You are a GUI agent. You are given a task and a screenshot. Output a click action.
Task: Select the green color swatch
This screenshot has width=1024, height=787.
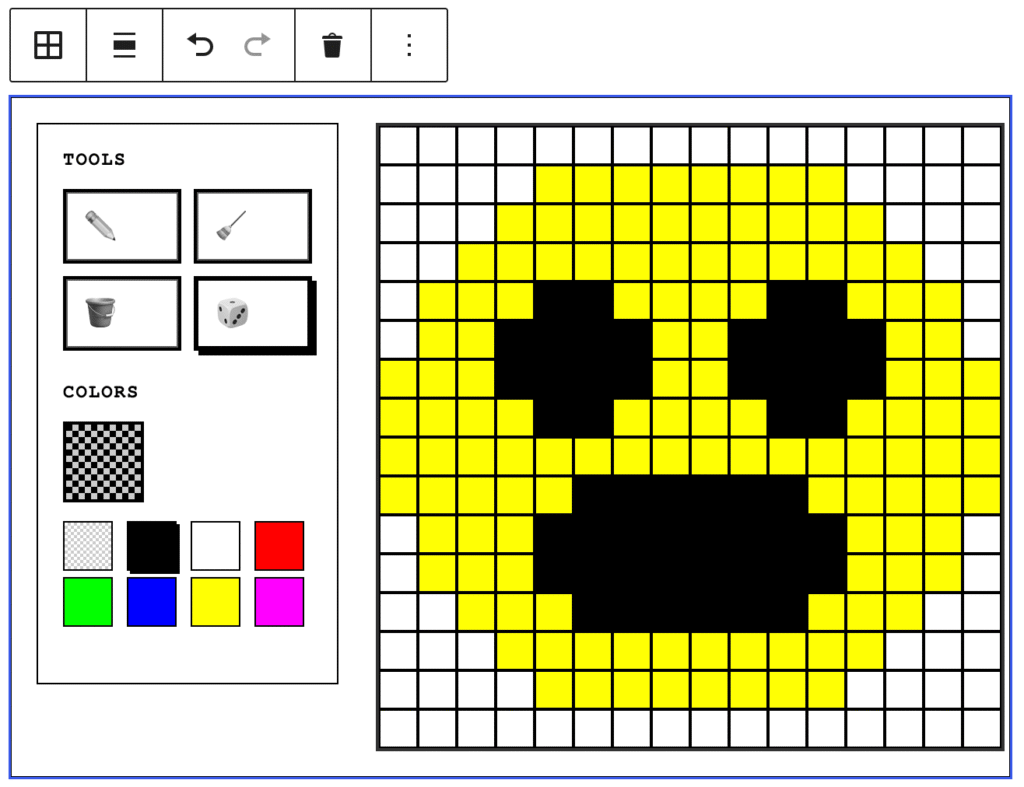point(88,602)
